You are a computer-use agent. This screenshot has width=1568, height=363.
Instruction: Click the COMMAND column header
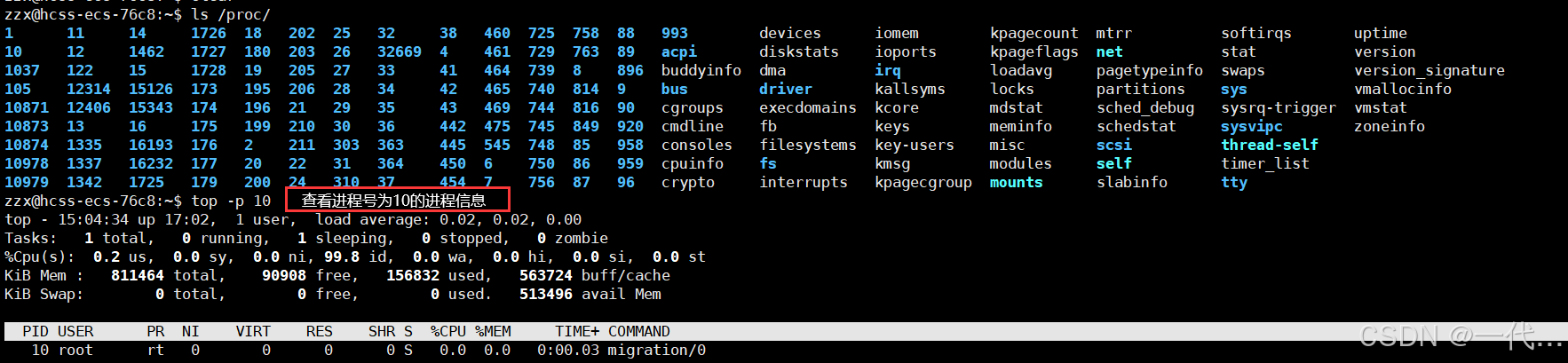click(639, 332)
